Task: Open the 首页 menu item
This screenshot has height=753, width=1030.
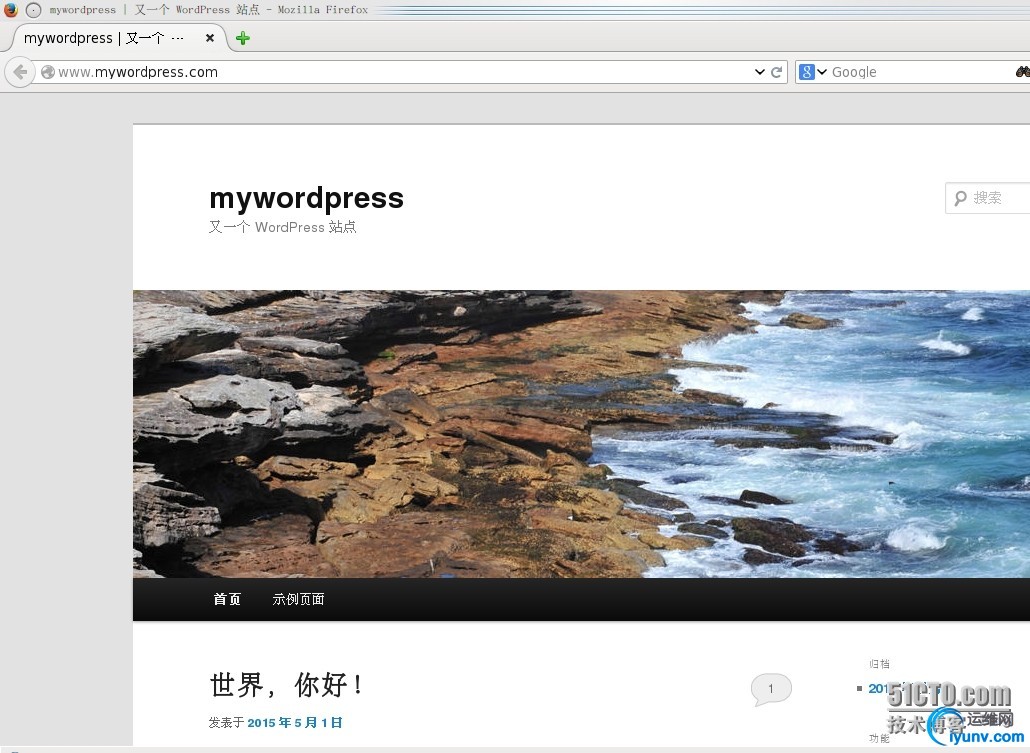Action: [227, 599]
